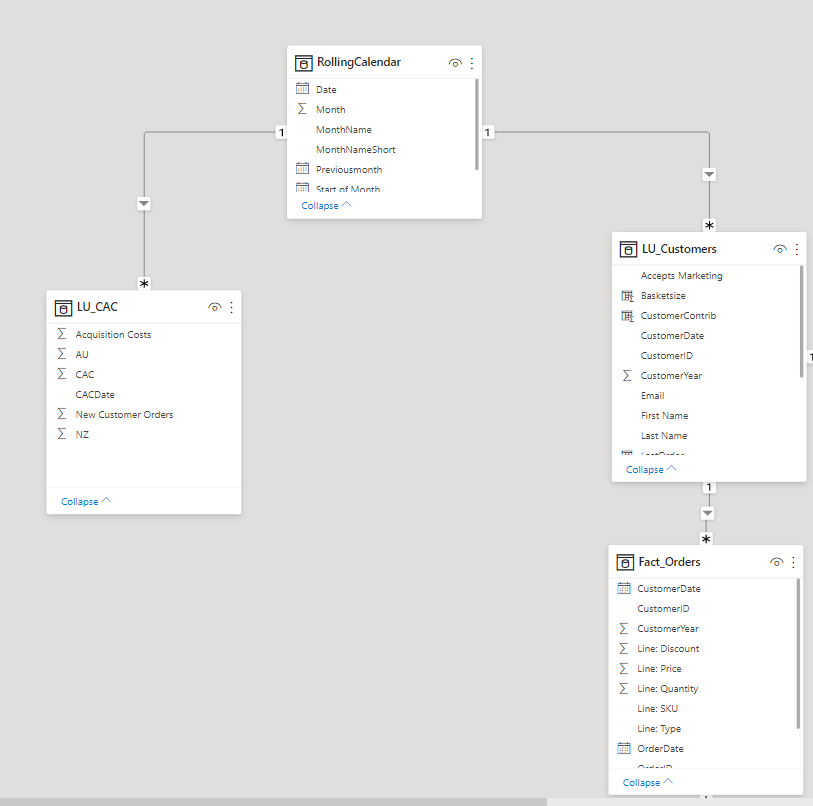Click sigma icon beside Line: Quantity
The width and height of the screenshot is (813, 806).
pos(624,688)
